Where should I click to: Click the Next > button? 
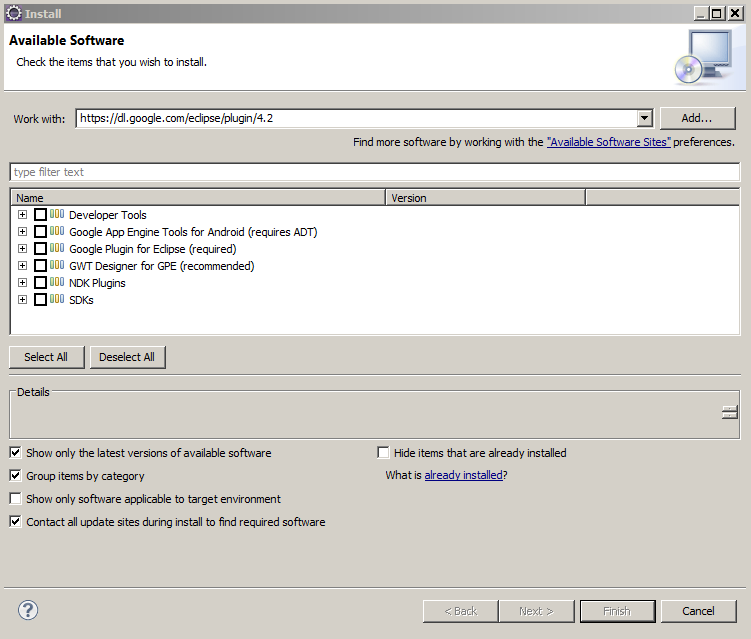tap(536, 611)
